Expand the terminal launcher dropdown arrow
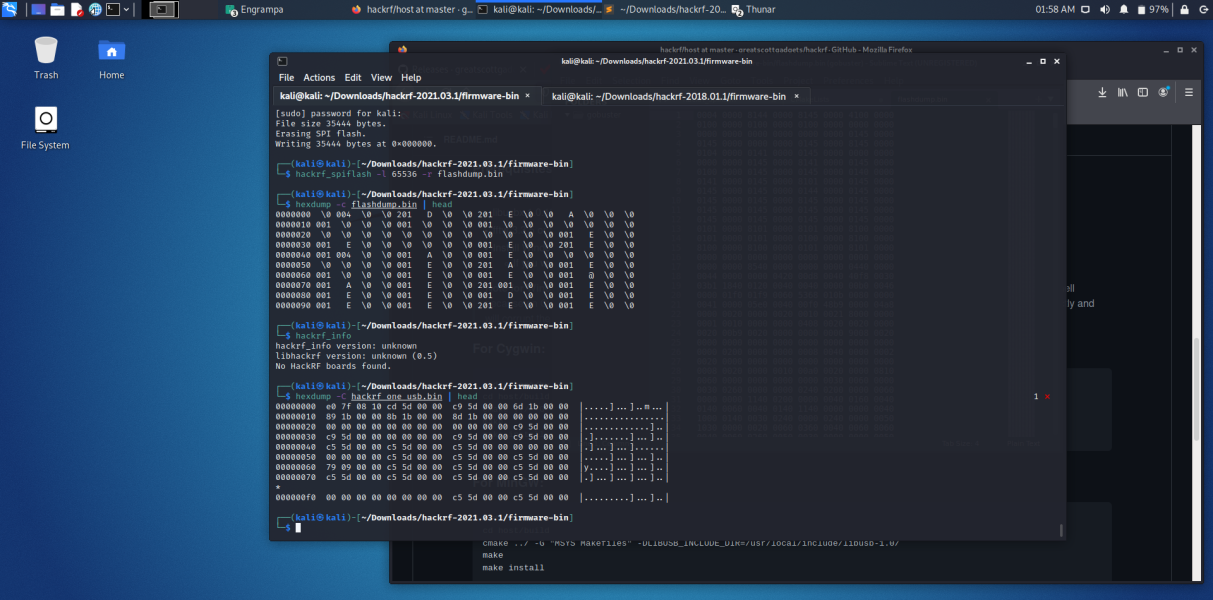Screen dimensions: 1213x600 [x=126, y=9]
